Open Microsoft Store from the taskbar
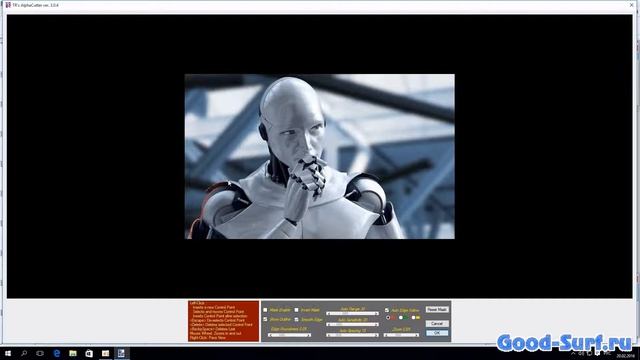The height and width of the screenshot is (360, 640). 89,353
